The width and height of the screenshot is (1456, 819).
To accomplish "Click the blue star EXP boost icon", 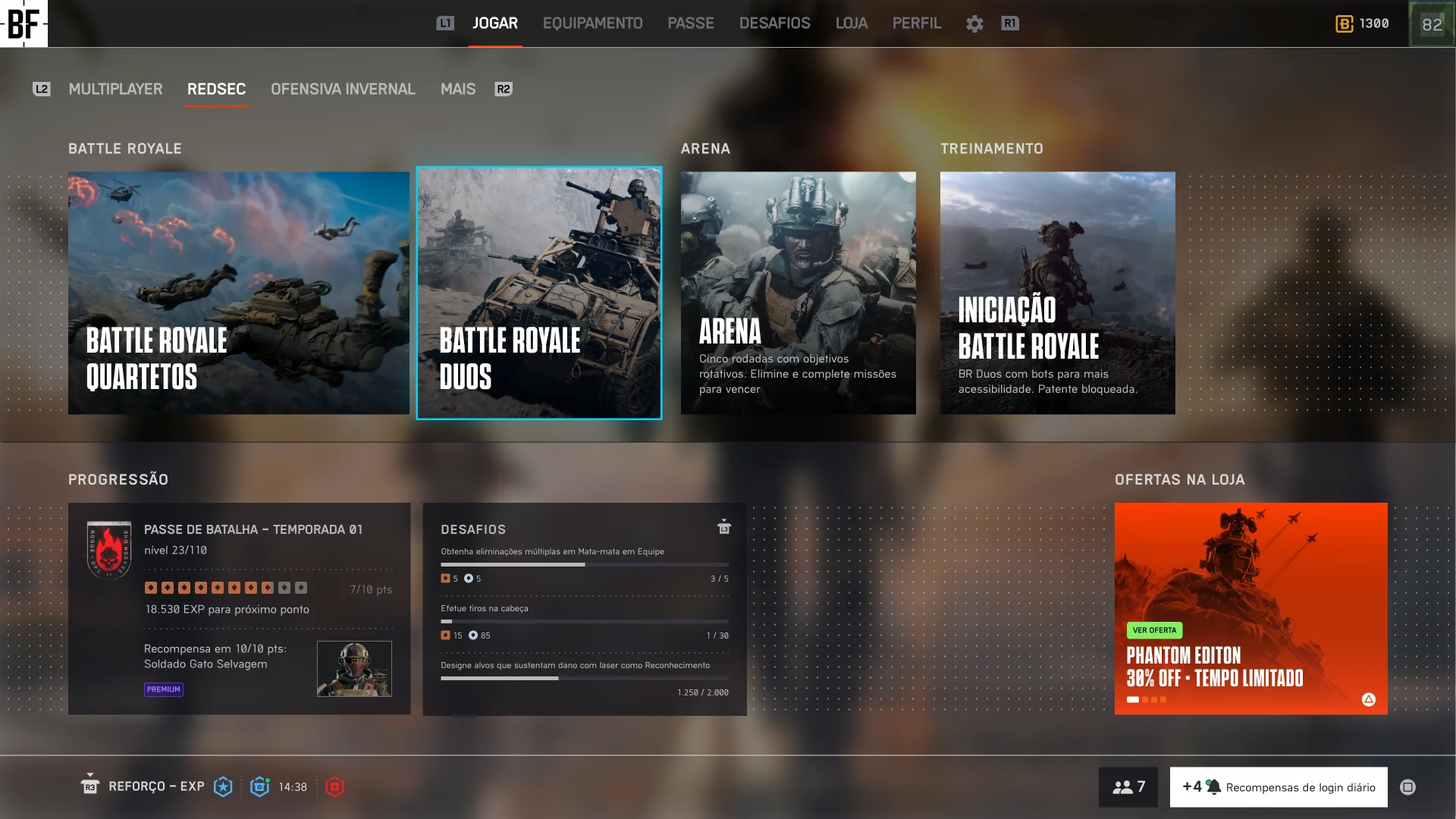I will 223,786.
